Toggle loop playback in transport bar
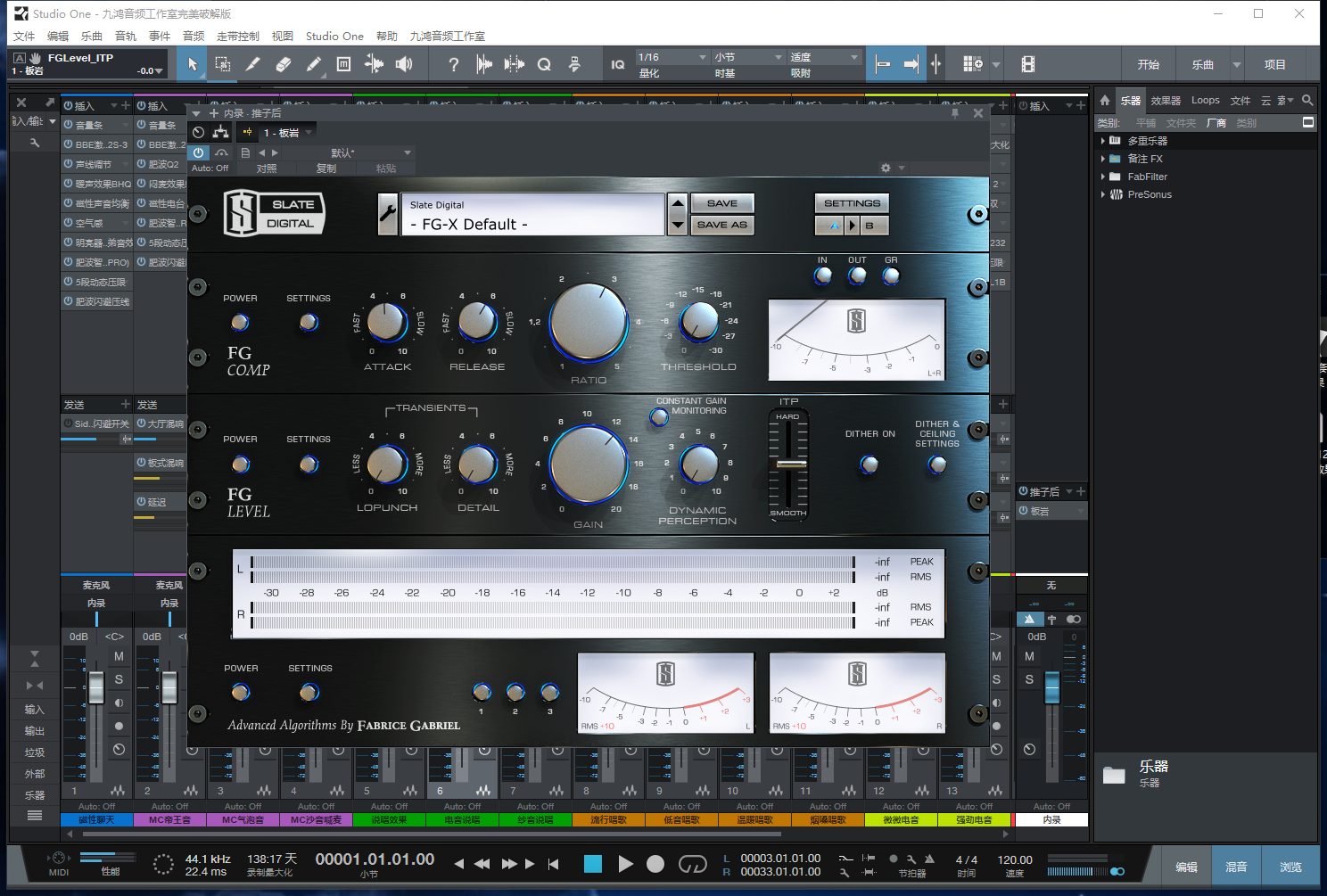 692,864
